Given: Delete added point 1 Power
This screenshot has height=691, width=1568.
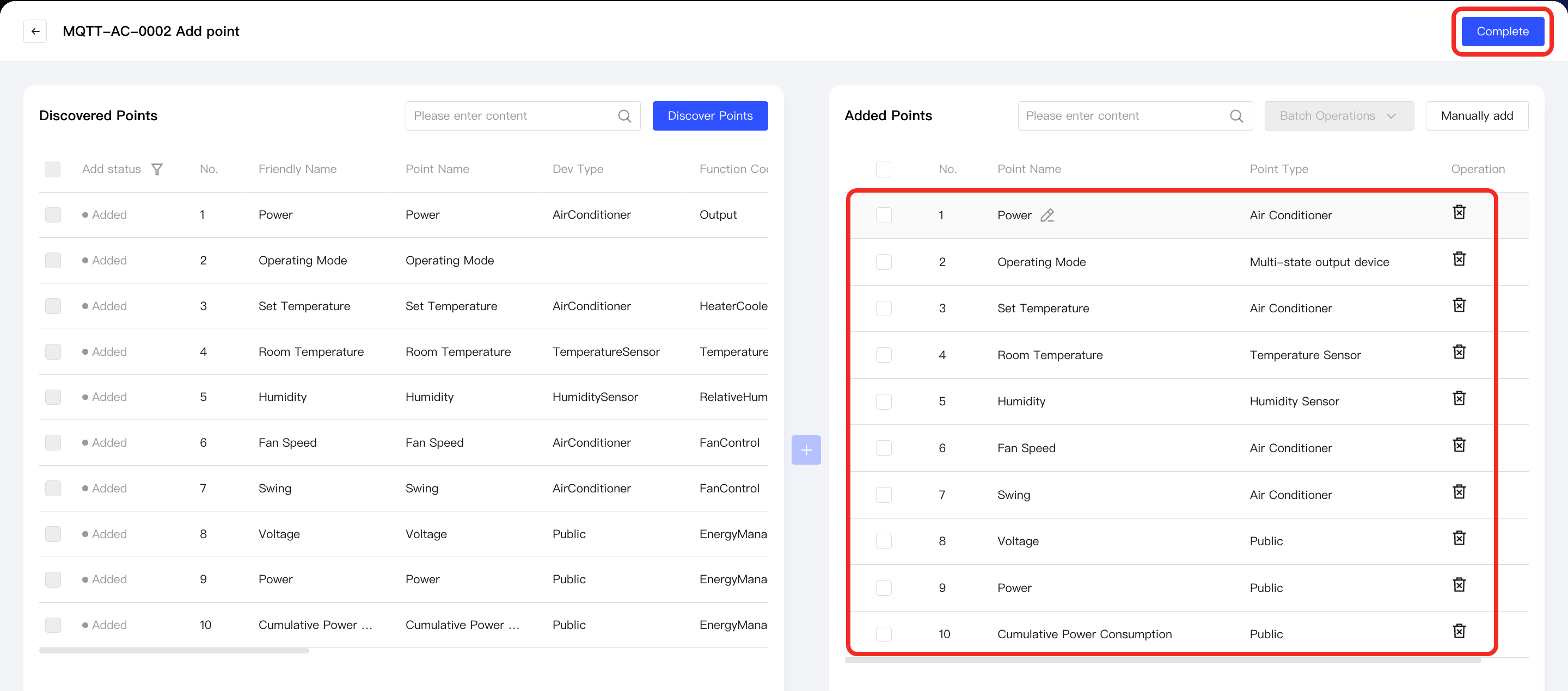Looking at the screenshot, I should tap(1459, 212).
